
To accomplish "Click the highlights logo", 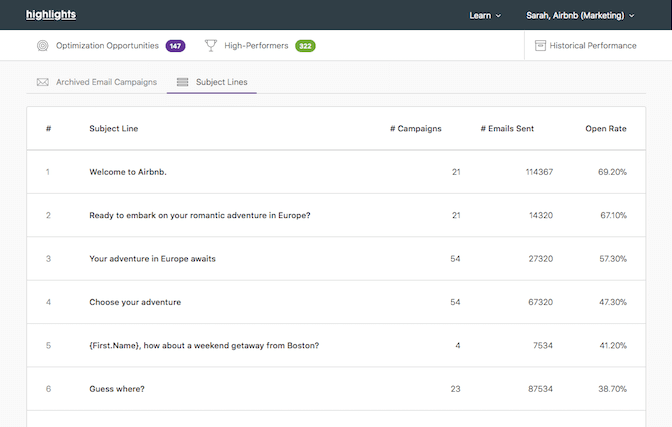I will pos(50,15).
